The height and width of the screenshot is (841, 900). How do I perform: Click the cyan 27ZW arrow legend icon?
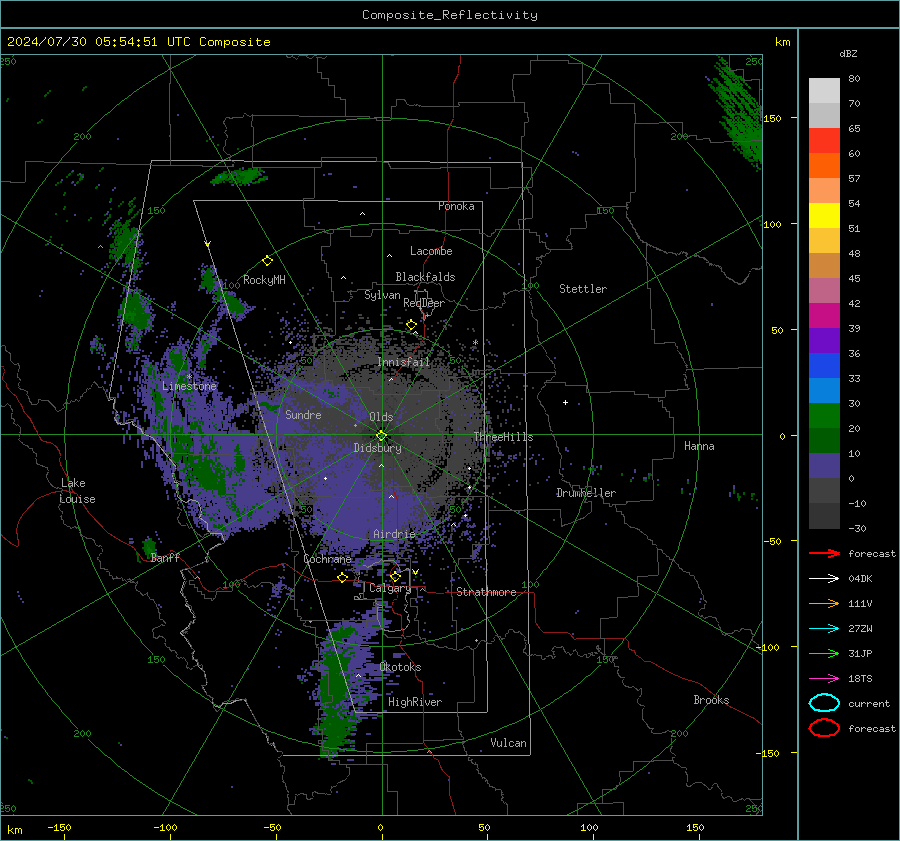pos(824,629)
